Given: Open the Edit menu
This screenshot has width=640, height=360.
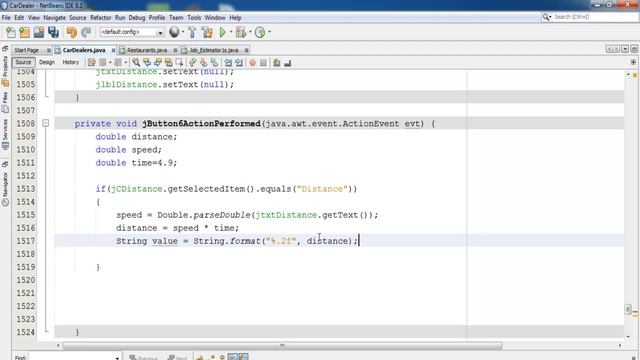Looking at the screenshot, I should click(x=19, y=18).
